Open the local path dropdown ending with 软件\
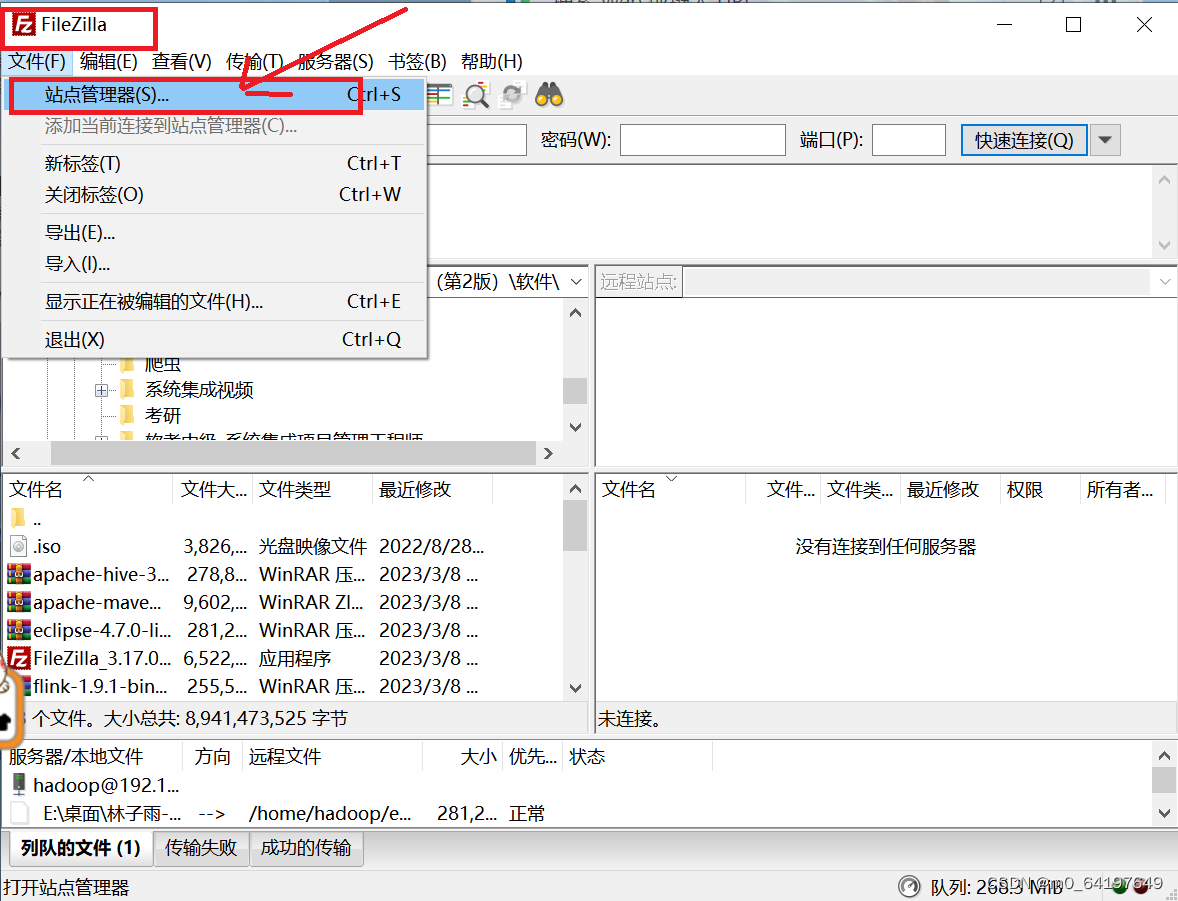Viewport: 1178px width, 901px height. (x=576, y=282)
